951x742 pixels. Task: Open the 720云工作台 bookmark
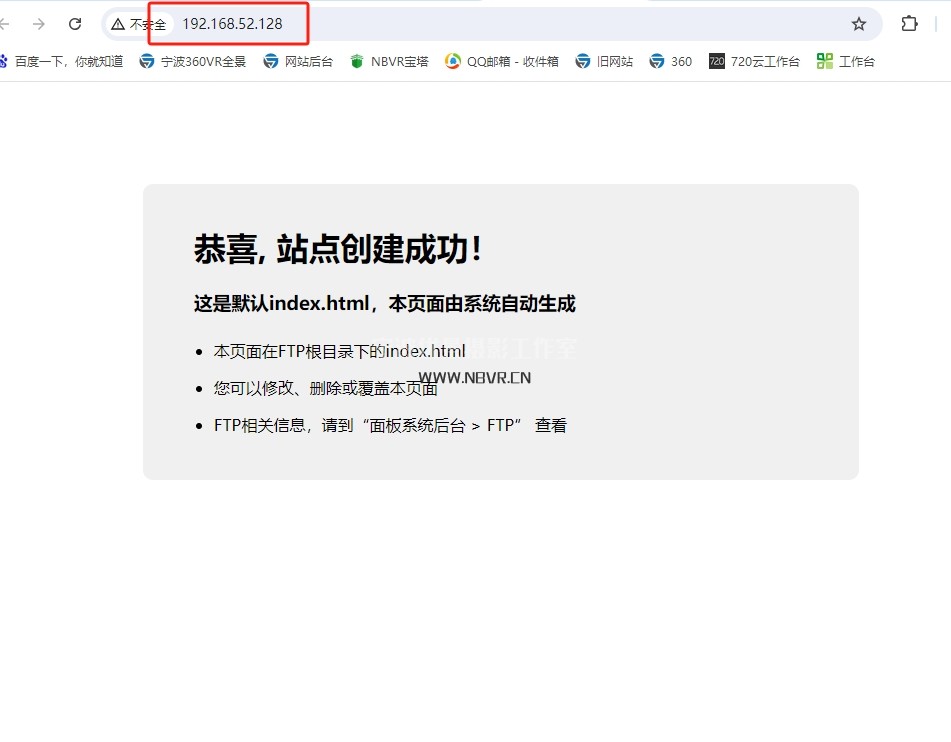point(754,61)
